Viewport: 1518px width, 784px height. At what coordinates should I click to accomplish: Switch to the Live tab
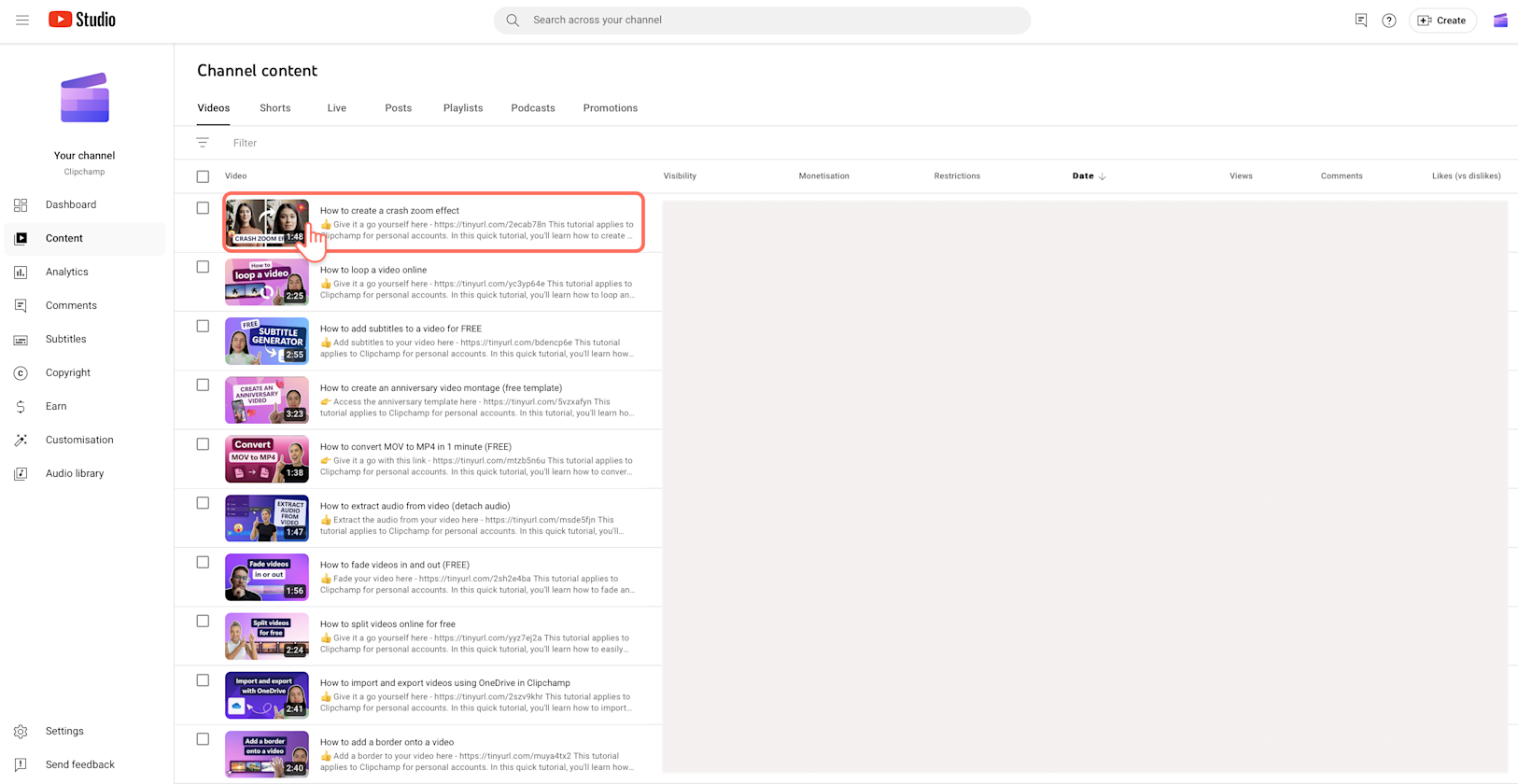coord(337,108)
